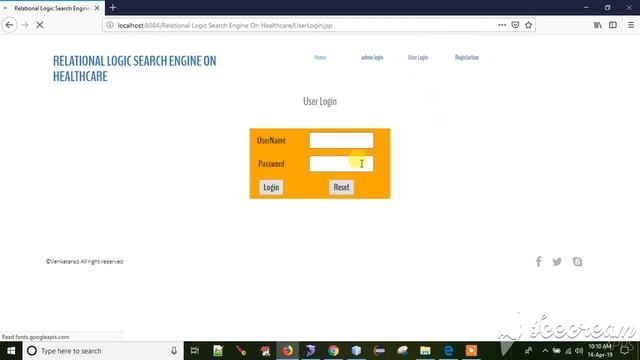Click the User Login page heading

pyautogui.click(x=320, y=101)
